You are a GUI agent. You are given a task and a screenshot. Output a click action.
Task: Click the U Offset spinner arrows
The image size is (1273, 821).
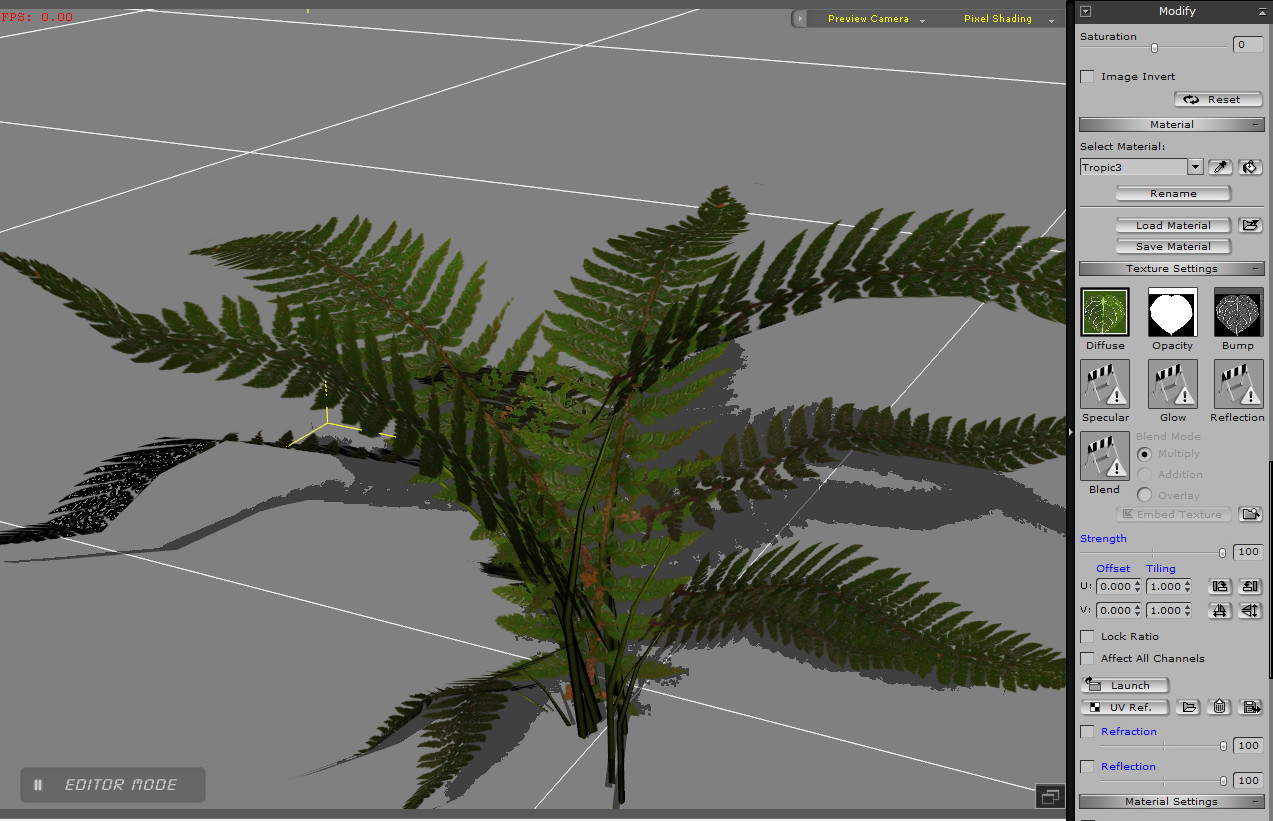(x=1138, y=586)
